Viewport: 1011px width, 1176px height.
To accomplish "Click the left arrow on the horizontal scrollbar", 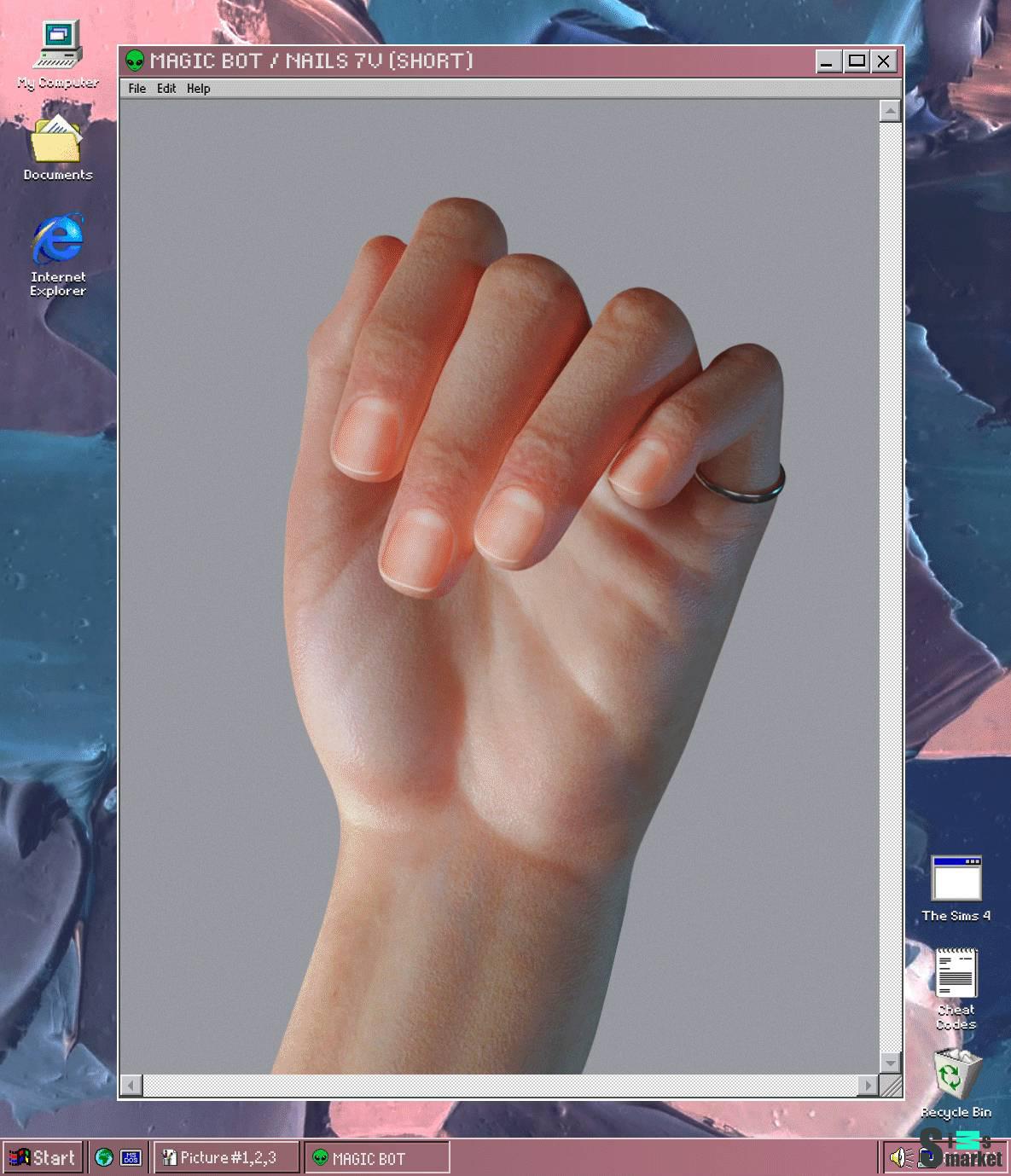I will click(130, 1085).
